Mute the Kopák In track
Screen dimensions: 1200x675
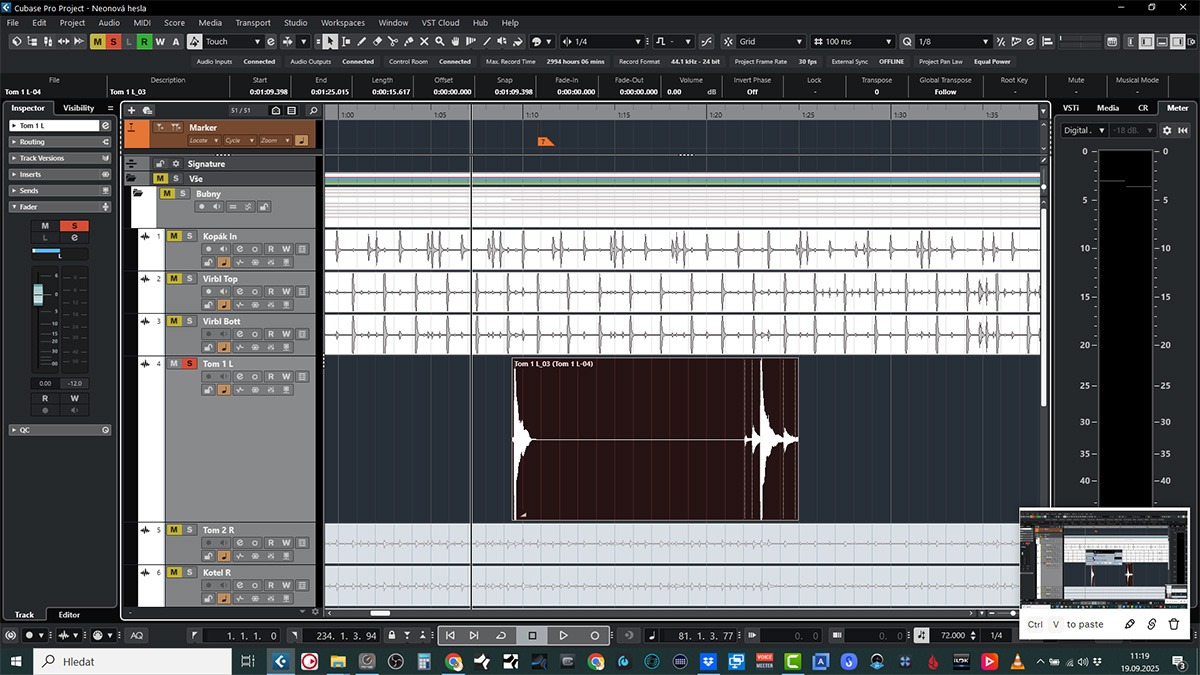[173, 237]
